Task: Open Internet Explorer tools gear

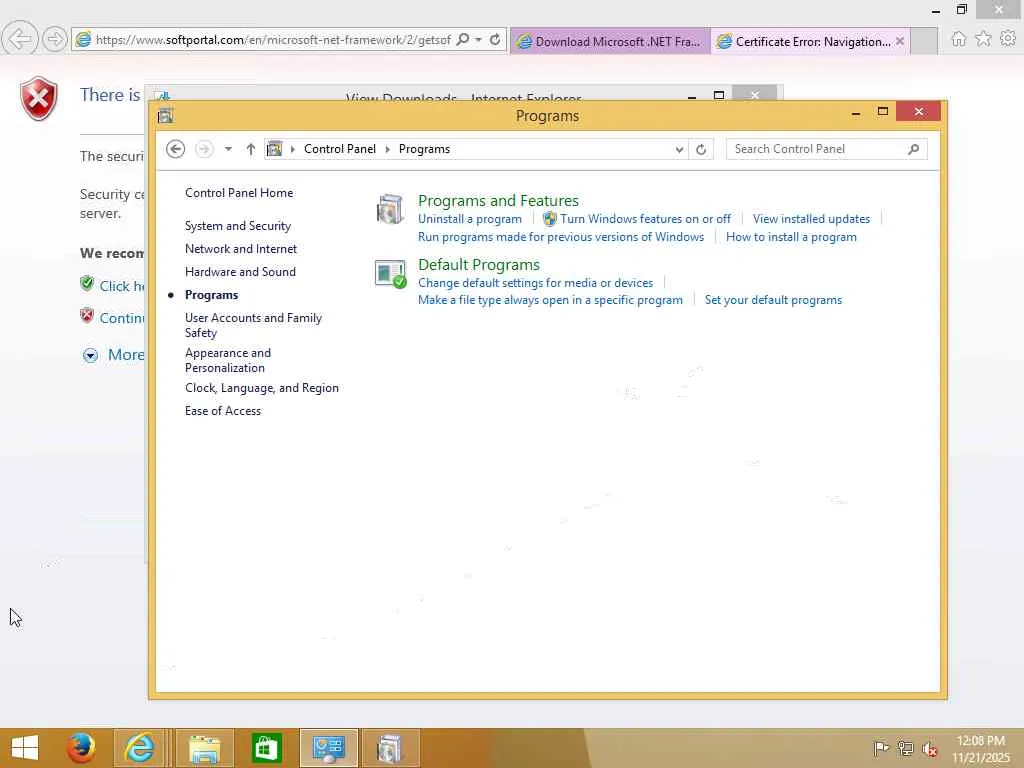Action: click(1008, 39)
